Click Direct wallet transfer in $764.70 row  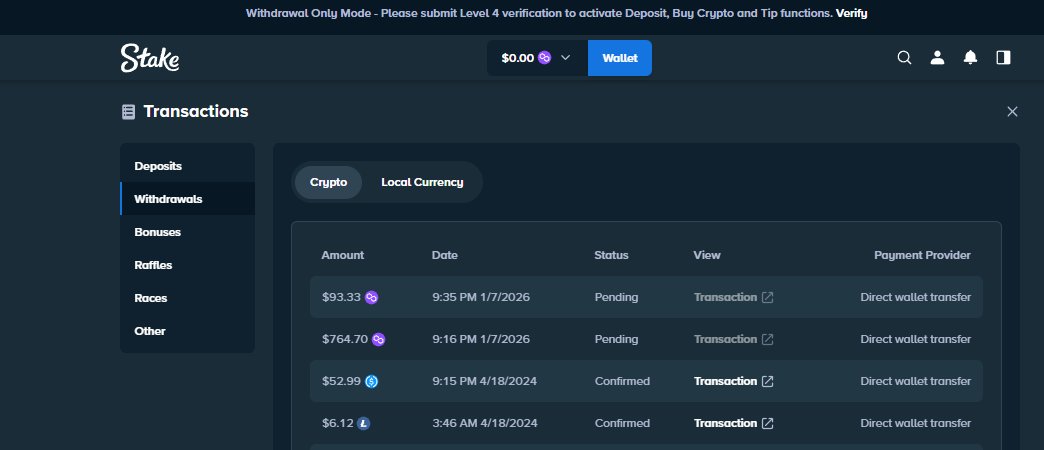(x=915, y=339)
